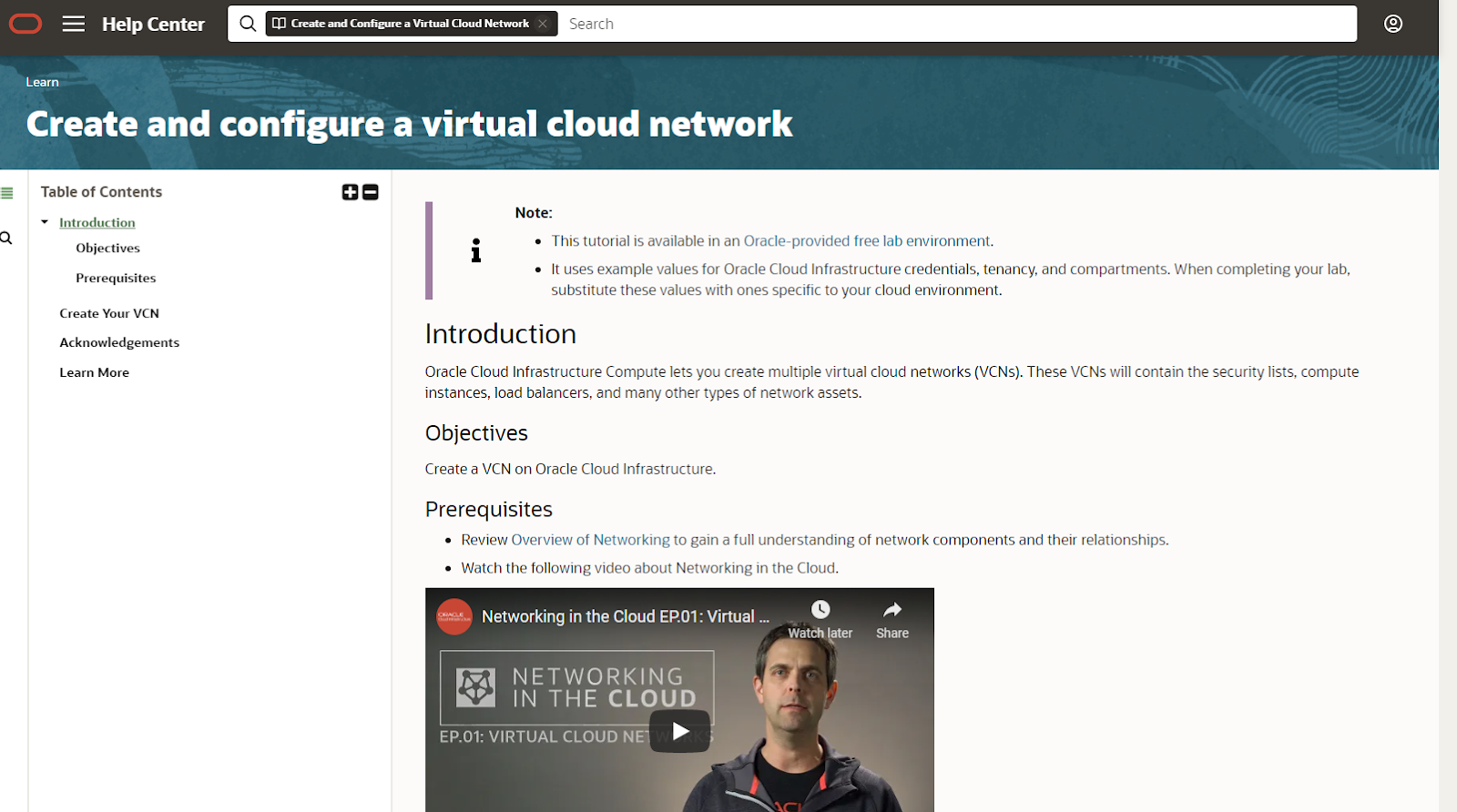Play the Networking in the Cloud video
This screenshot has width=1457, height=812.
pos(680,731)
